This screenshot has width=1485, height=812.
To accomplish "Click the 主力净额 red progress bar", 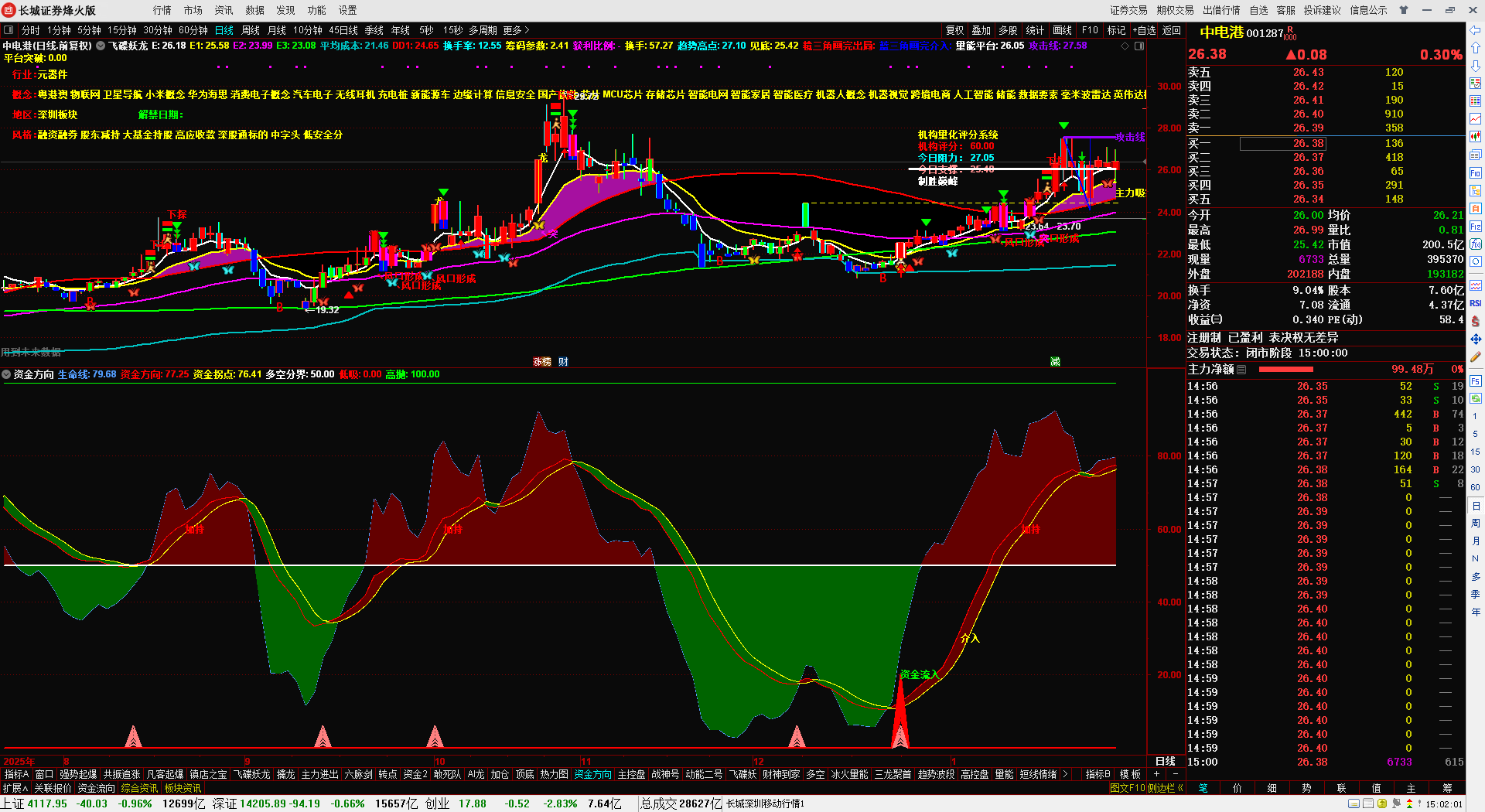I will click(1286, 370).
